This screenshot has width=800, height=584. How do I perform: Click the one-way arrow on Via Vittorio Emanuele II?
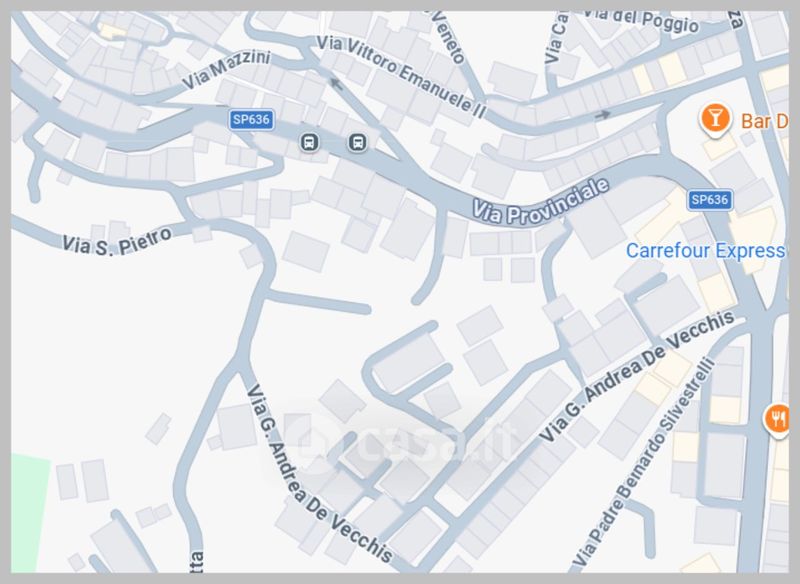point(335,83)
